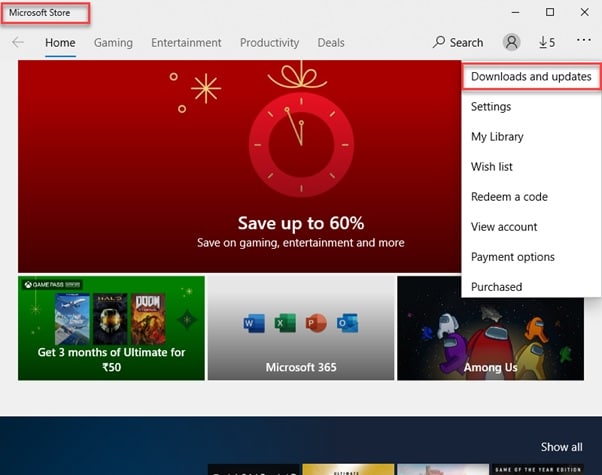Click the PowerPoint icon in Microsoft 365 tile
602x475 pixels.
point(316,323)
